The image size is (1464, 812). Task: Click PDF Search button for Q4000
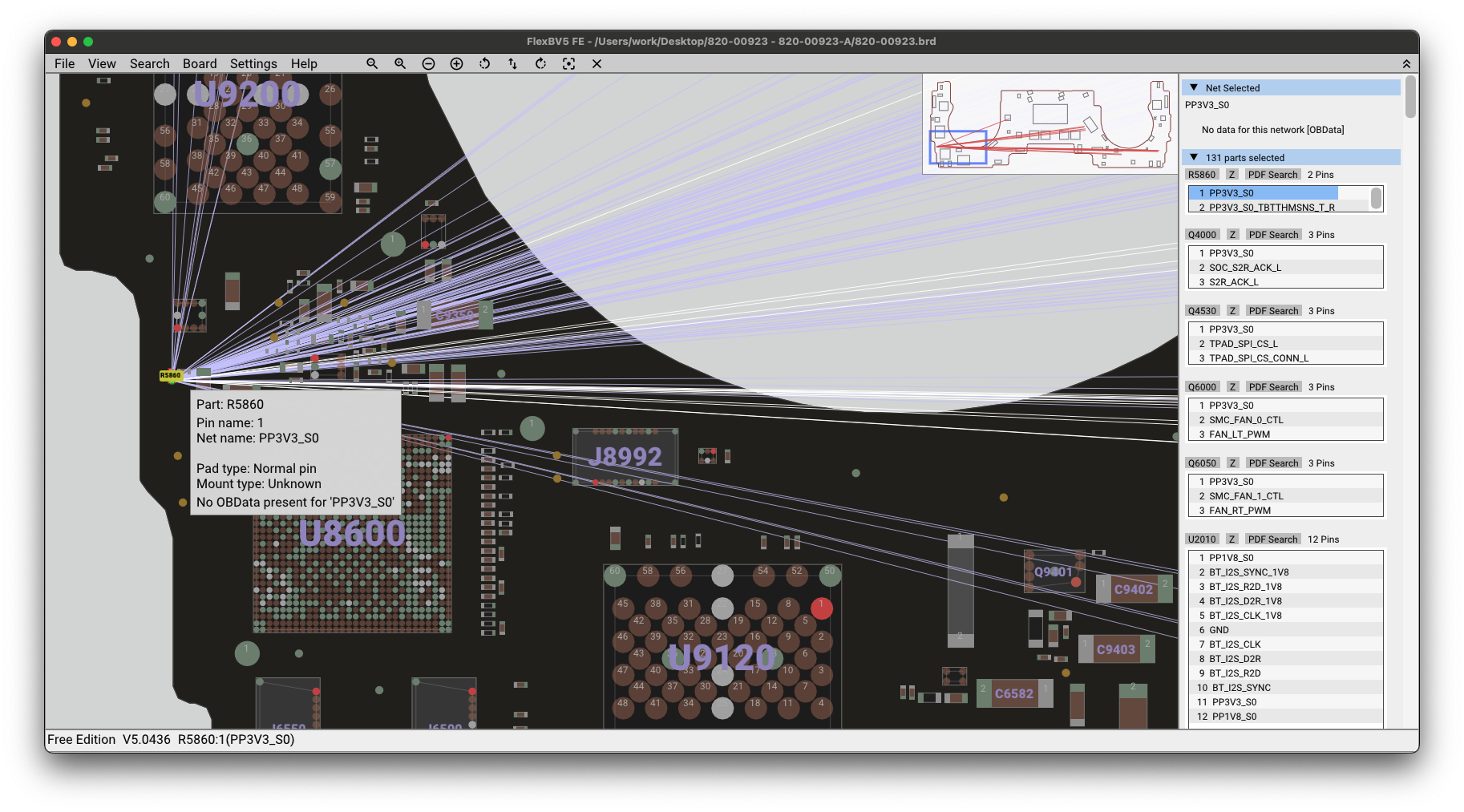pyautogui.click(x=1273, y=235)
